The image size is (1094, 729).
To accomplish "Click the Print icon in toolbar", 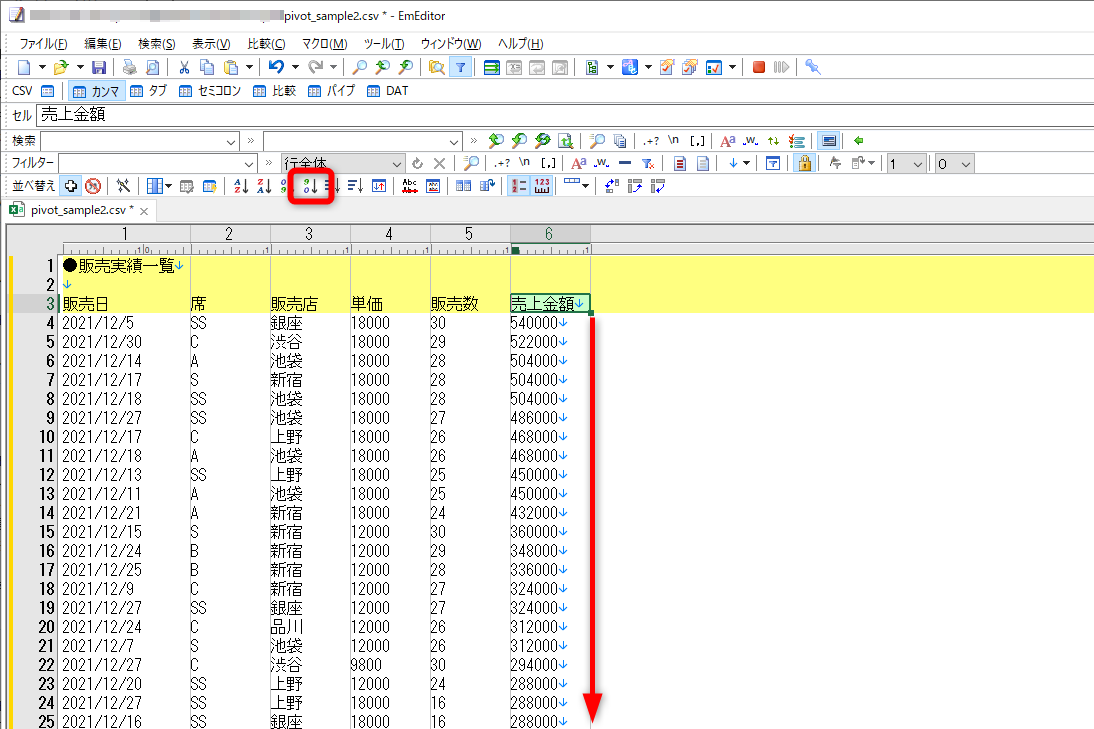I will point(129,67).
